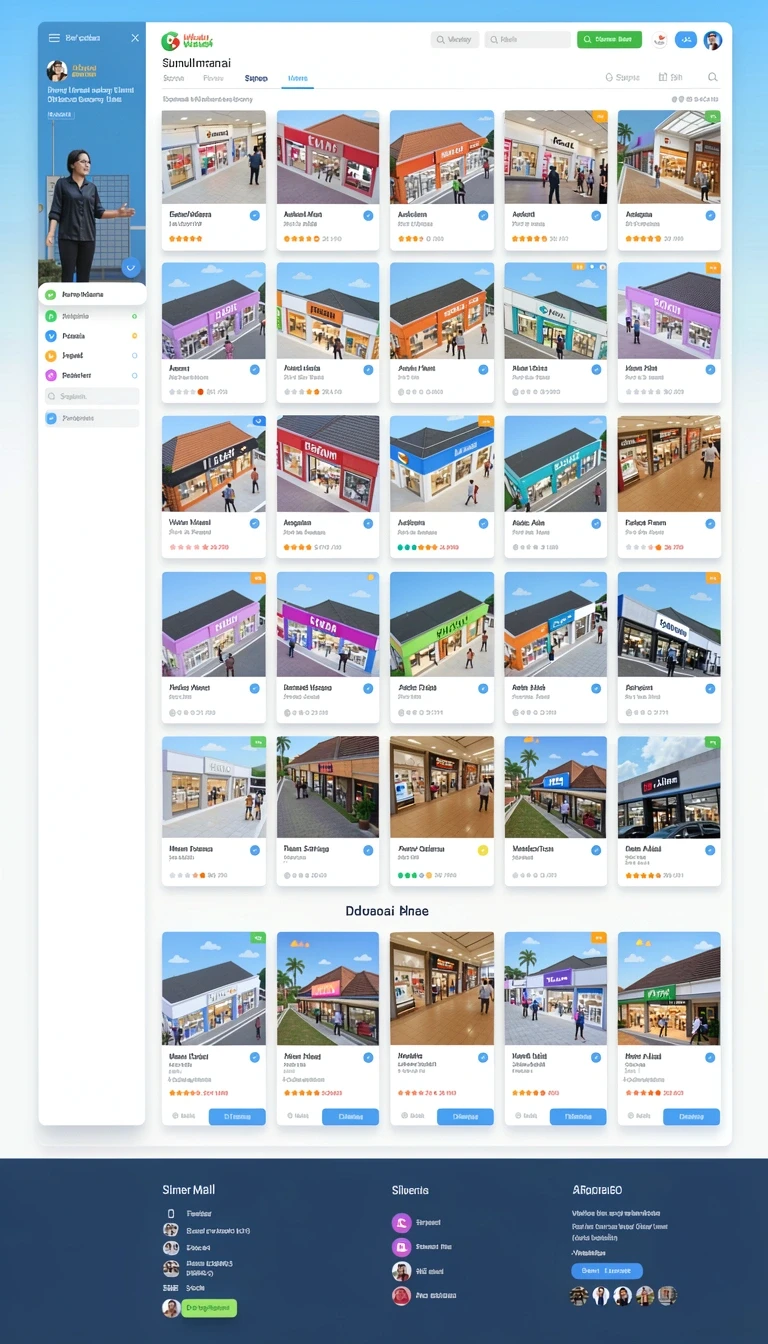The image size is (768, 1344).
Task: Click the green corner badge on the dark store with the parked cars
Action: [x=713, y=743]
